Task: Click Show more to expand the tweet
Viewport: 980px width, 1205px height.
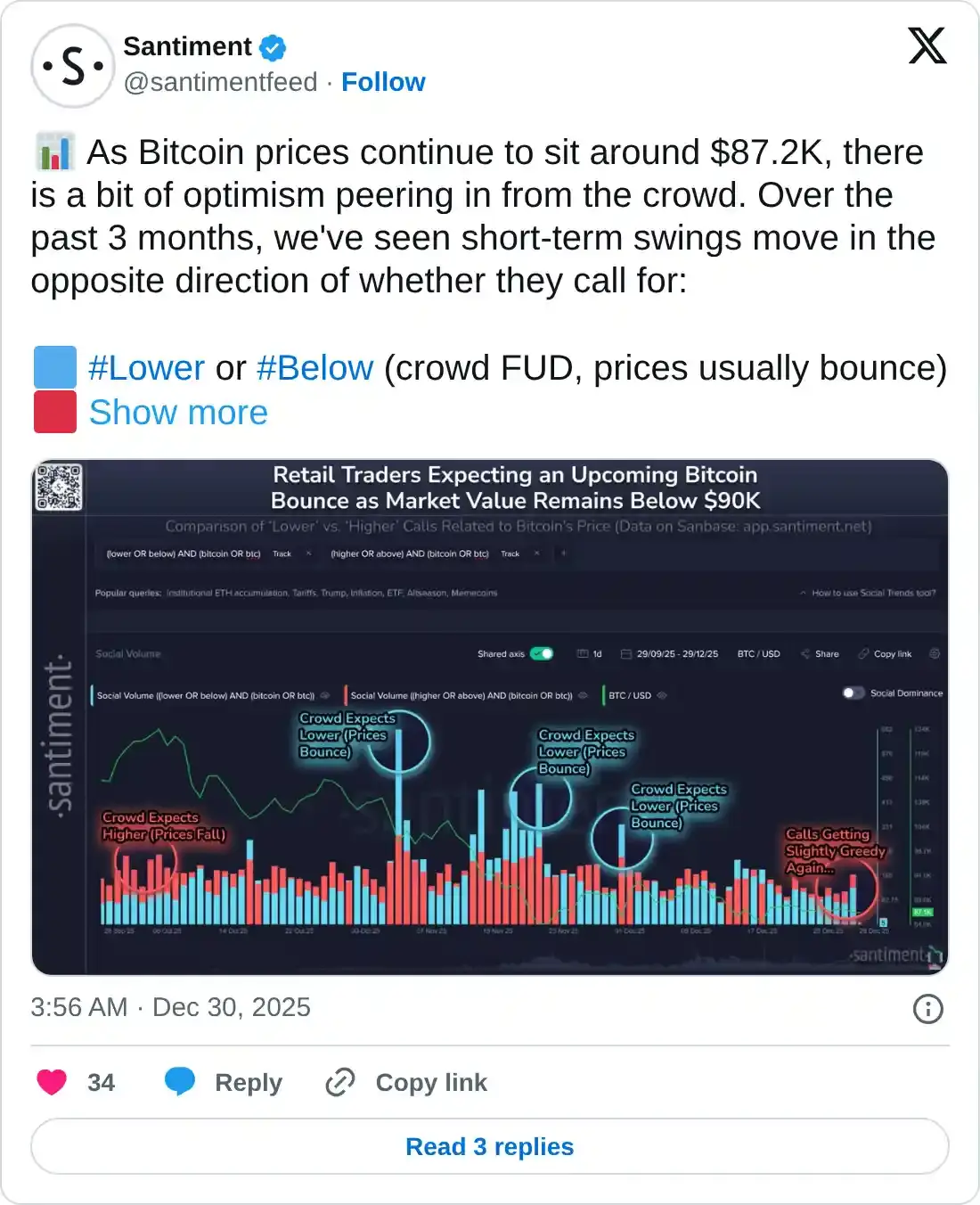Action: (x=179, y=412)
